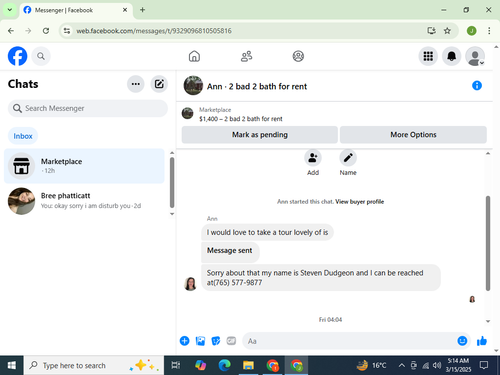
Task: Click the Aa message input field
Action: [x=350, y=341]
